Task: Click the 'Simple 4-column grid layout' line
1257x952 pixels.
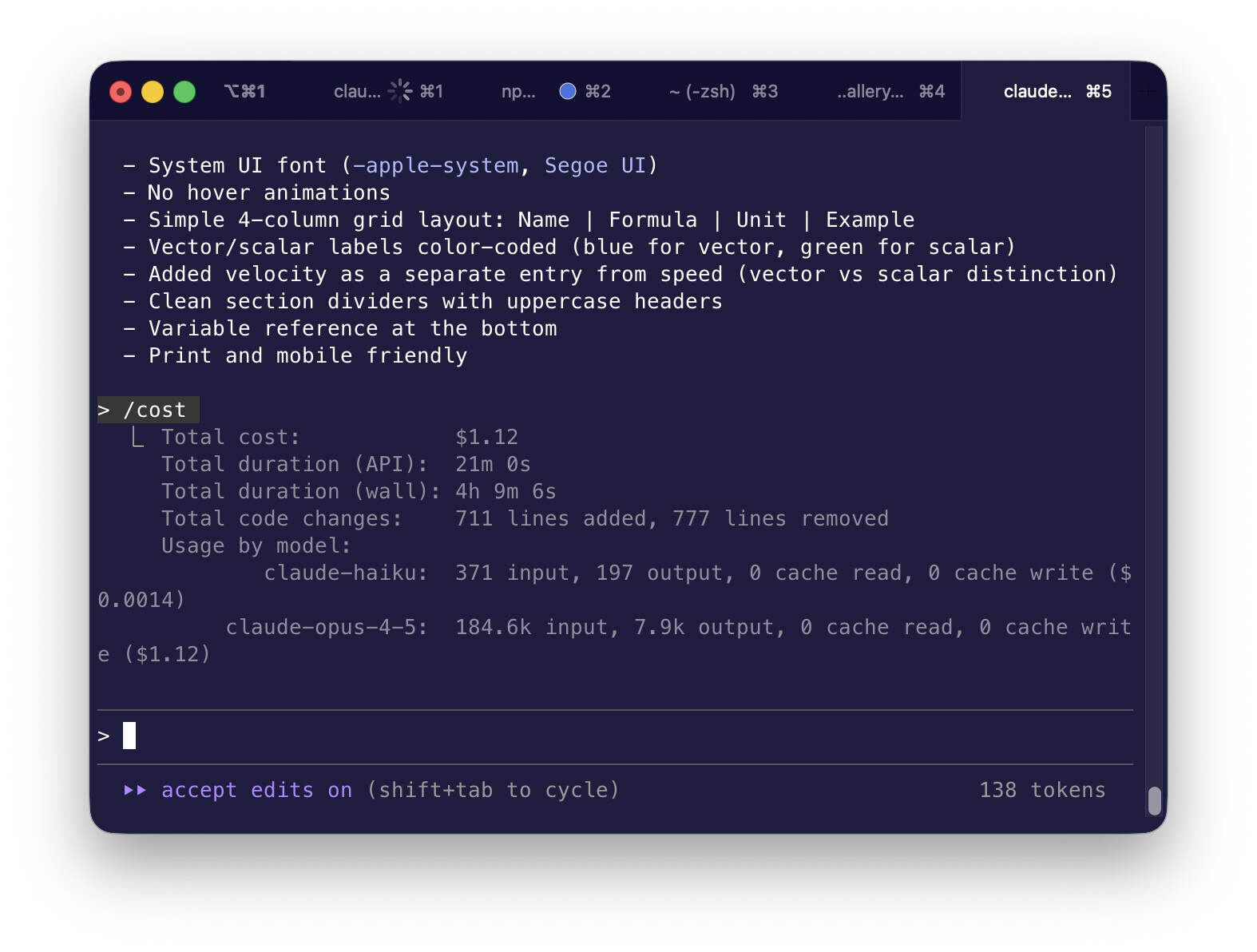Action: point(519,220)
